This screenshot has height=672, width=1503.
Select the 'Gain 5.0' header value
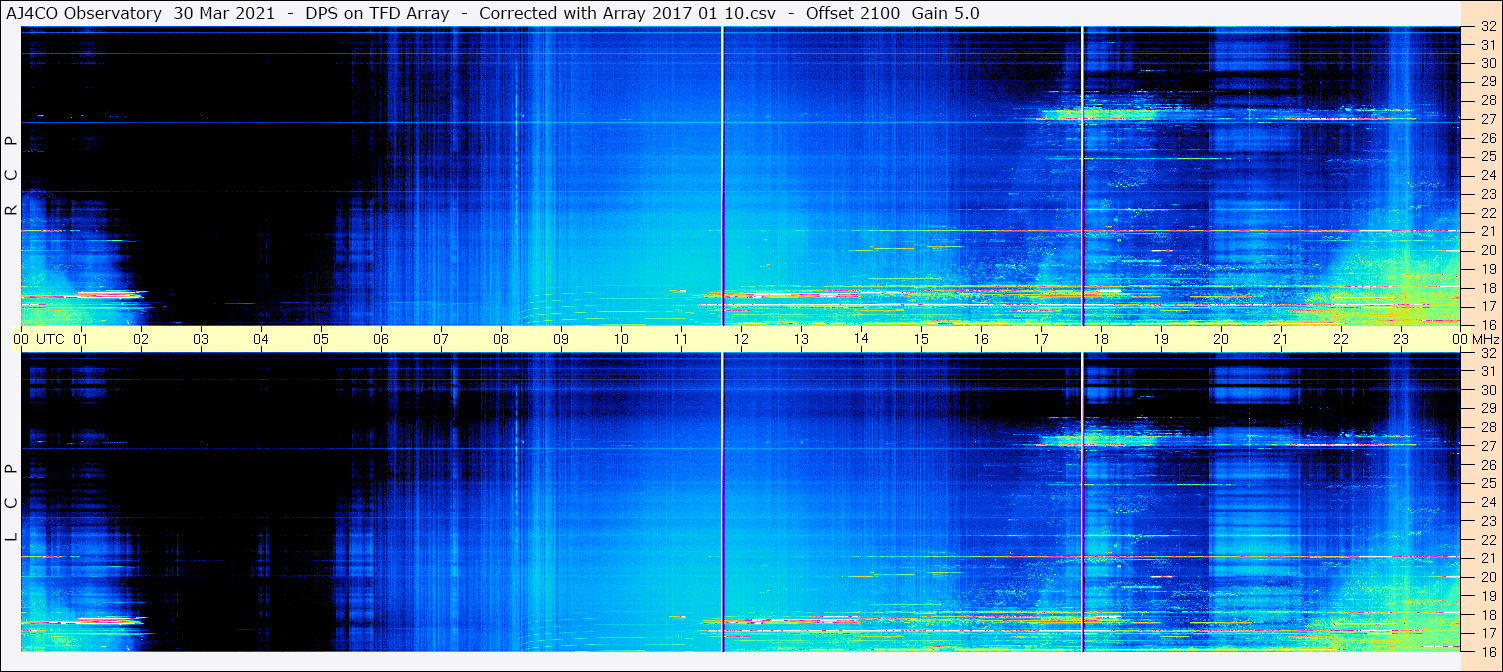pos(945,14)
